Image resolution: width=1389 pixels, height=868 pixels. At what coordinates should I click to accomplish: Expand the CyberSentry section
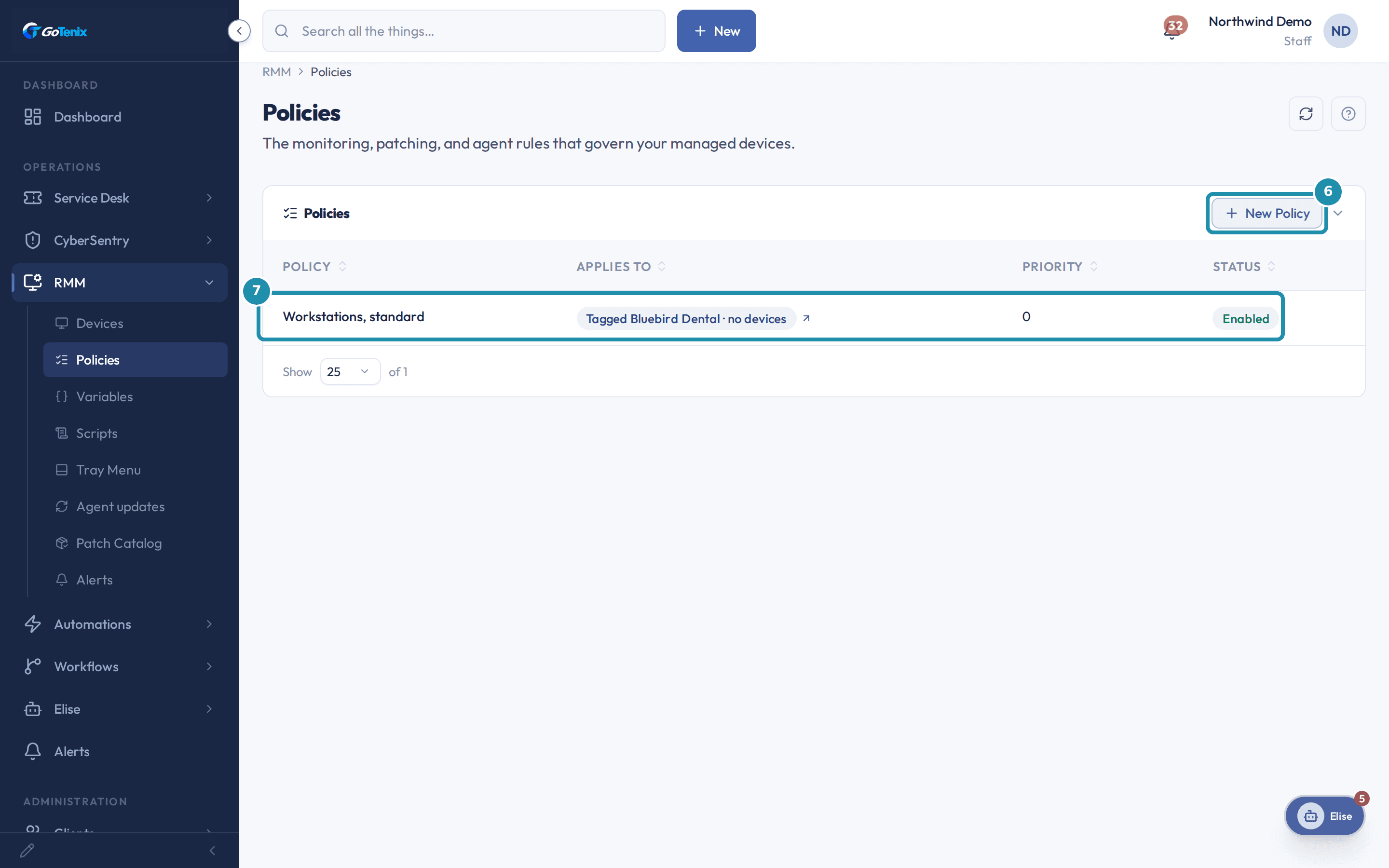(x=120, y=240)
